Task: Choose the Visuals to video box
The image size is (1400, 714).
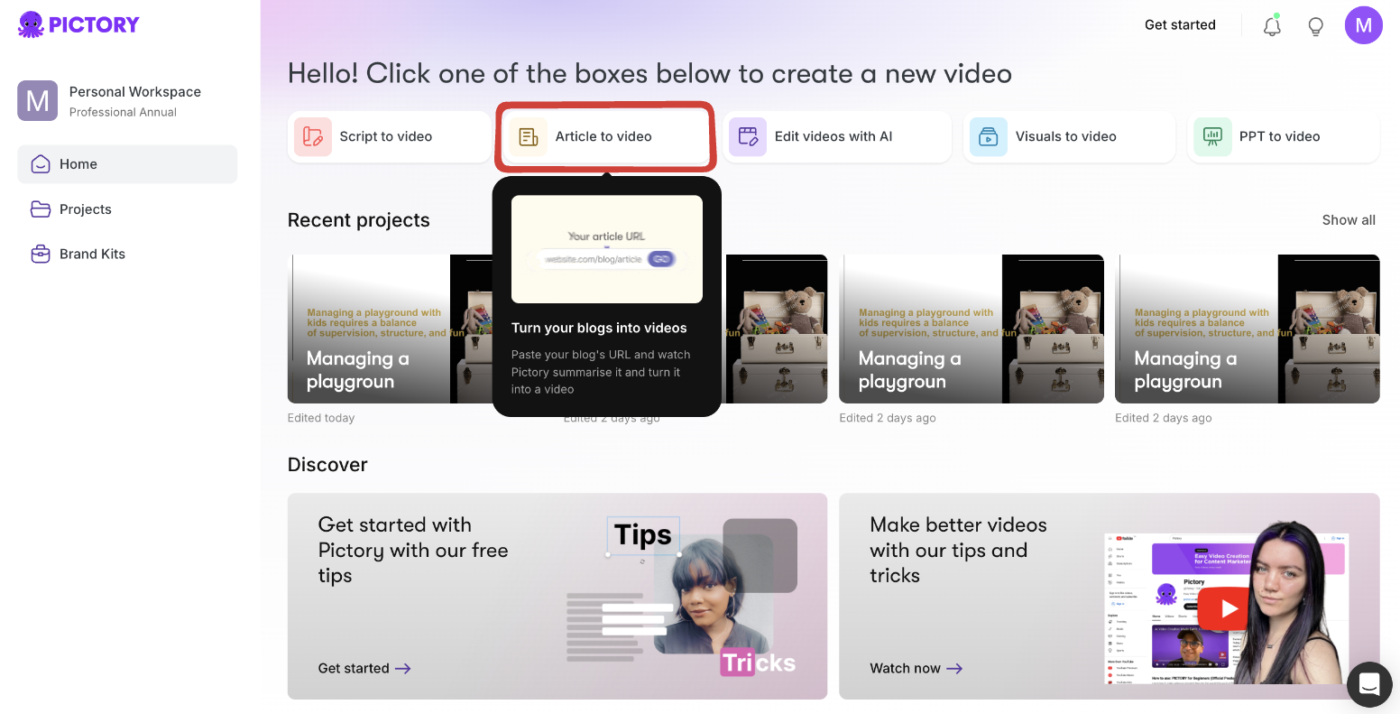Action: pos(1069,136)
